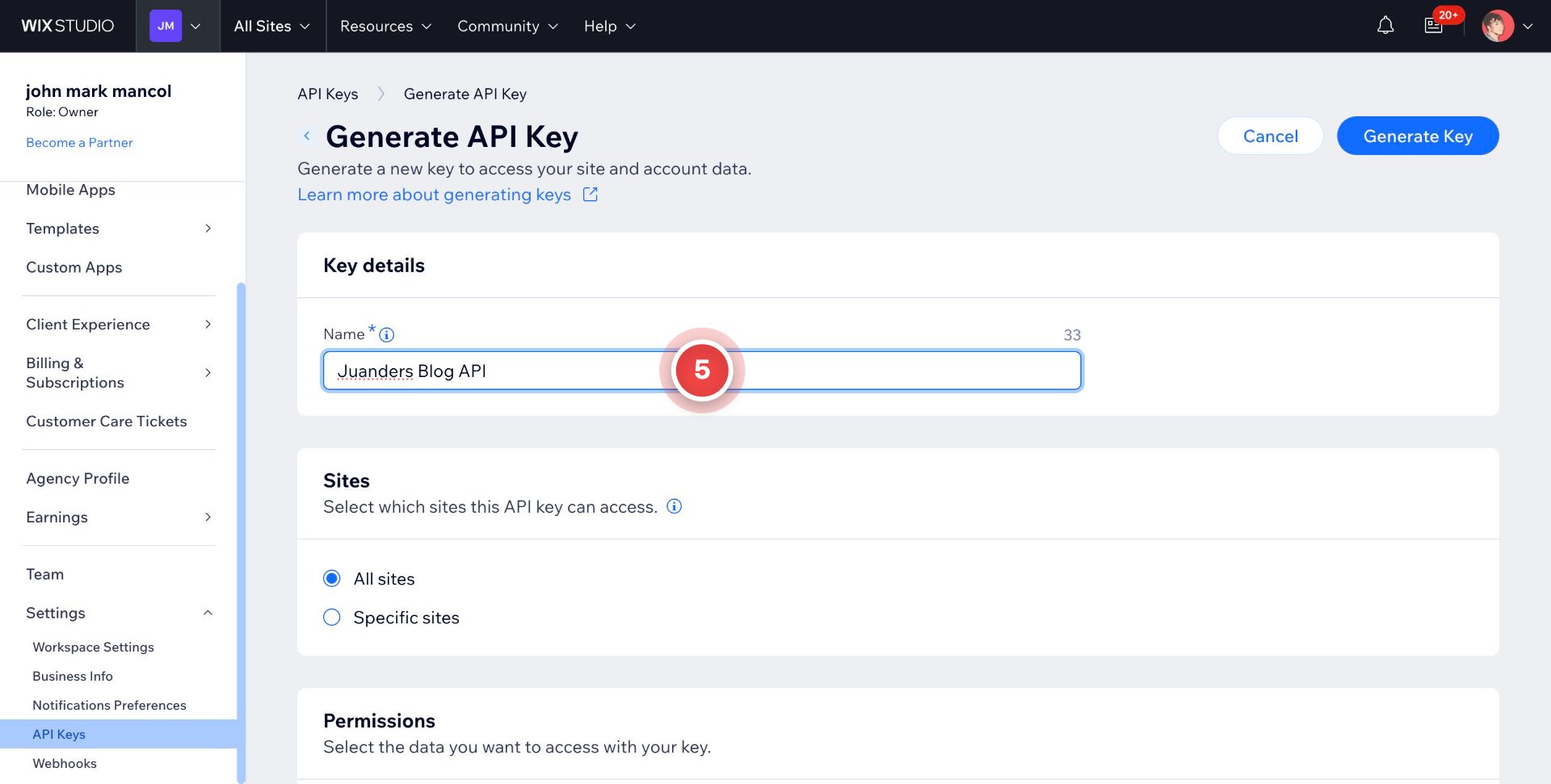
Task: Select the All sites radio button
Action: coord(331,578)
